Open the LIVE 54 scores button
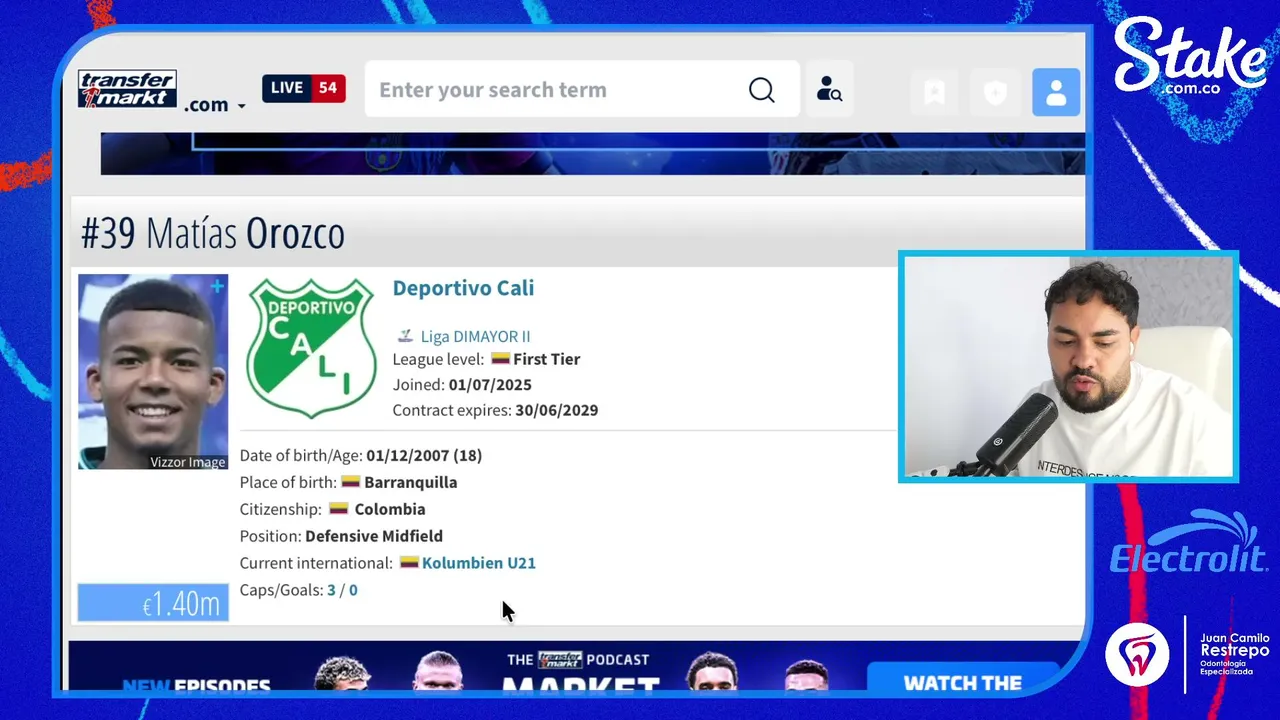This screenshot has width=1280, height=720. pyautogui.click(x=304, y=88)
